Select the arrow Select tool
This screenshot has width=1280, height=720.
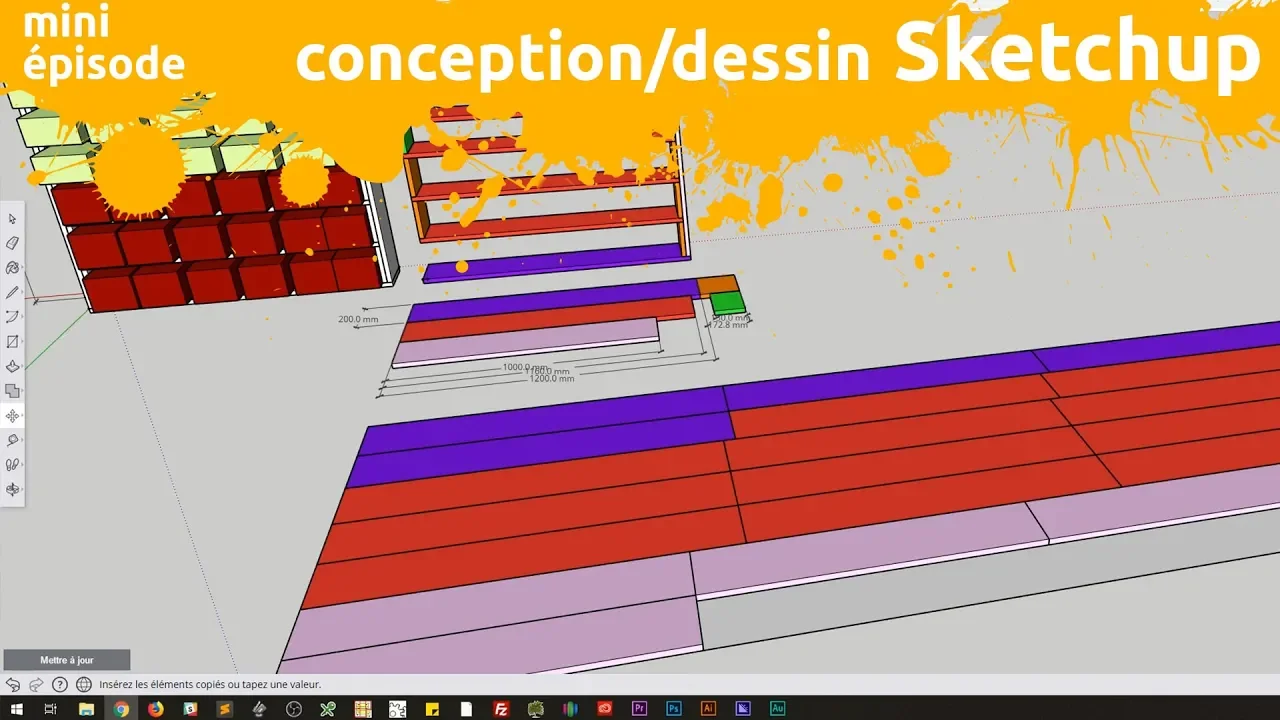point(13,219)
